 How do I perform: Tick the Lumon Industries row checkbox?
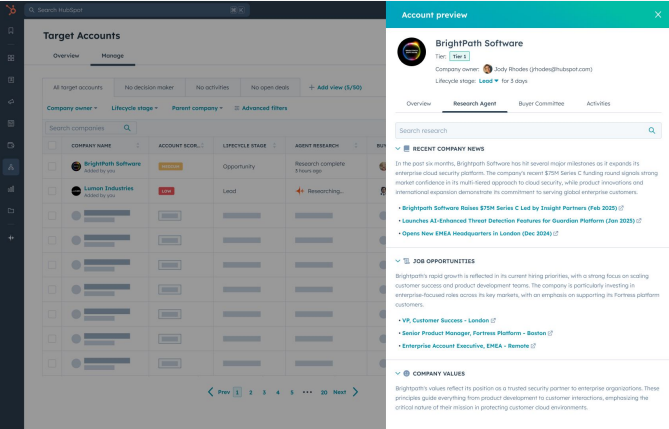click(53, 190)
